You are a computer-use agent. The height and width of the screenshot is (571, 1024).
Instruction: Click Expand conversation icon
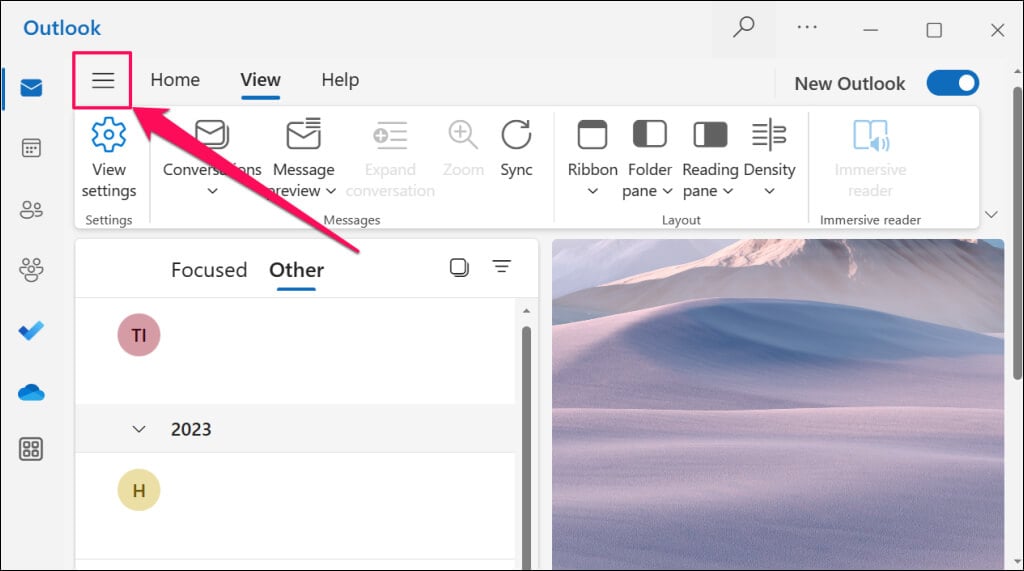coord(390,135)
